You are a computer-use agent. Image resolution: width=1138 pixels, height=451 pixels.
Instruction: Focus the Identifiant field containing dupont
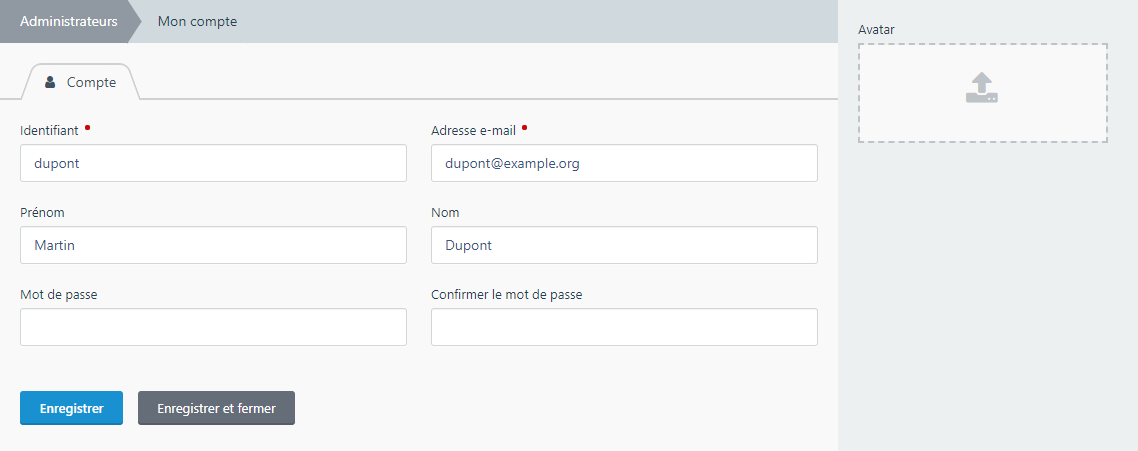click(213, 163)
